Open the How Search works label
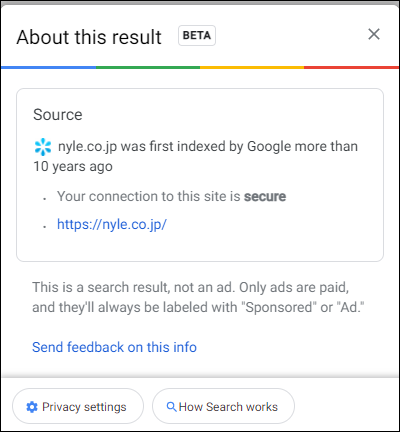400x432 pixels. click(x=228, y=407)
